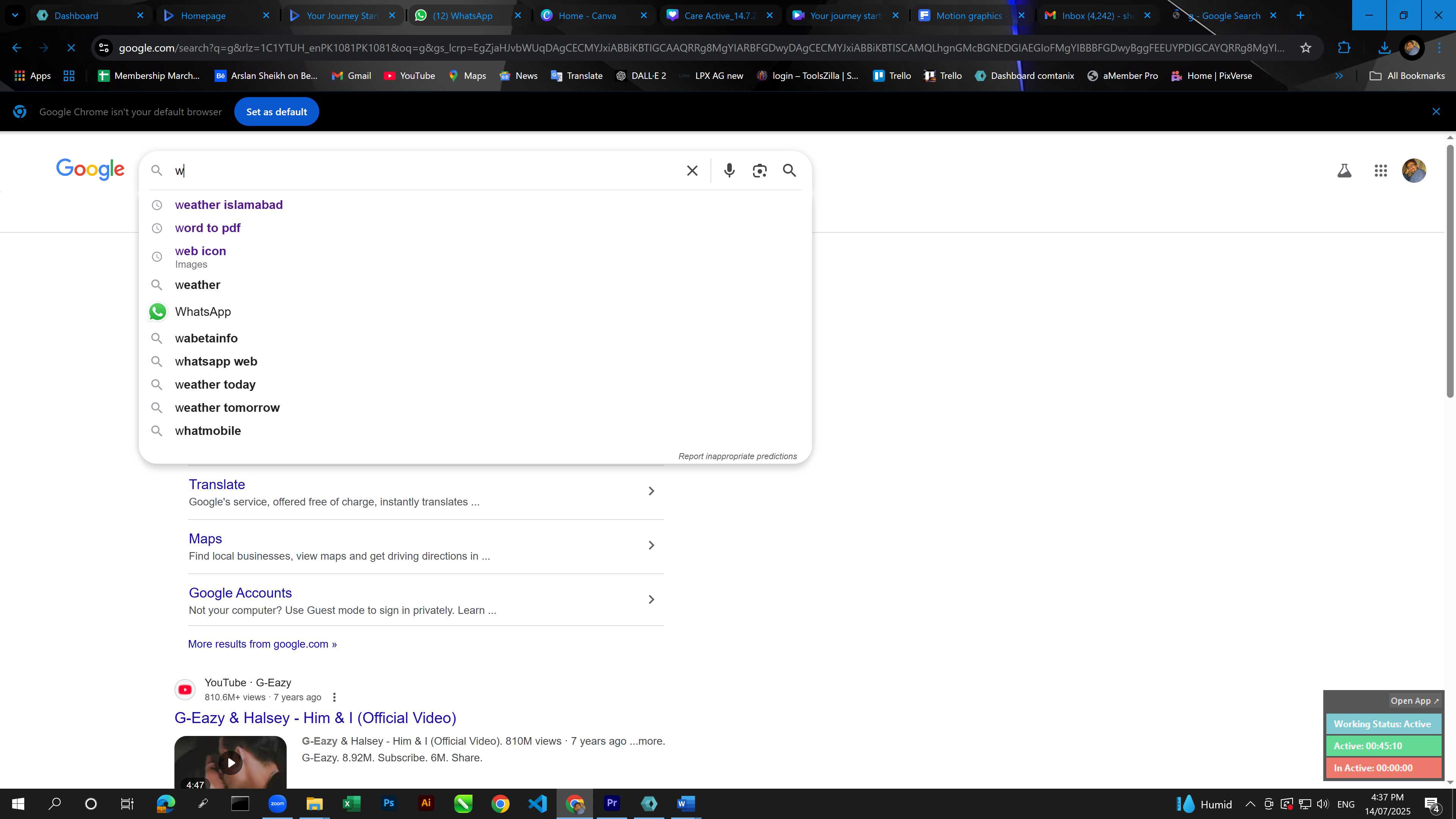Image resolution: width=1456 pixels, height=819 pixels.
Task: Submit search with magnifier button
Action: pyautogui.click(x=789, y=170)
